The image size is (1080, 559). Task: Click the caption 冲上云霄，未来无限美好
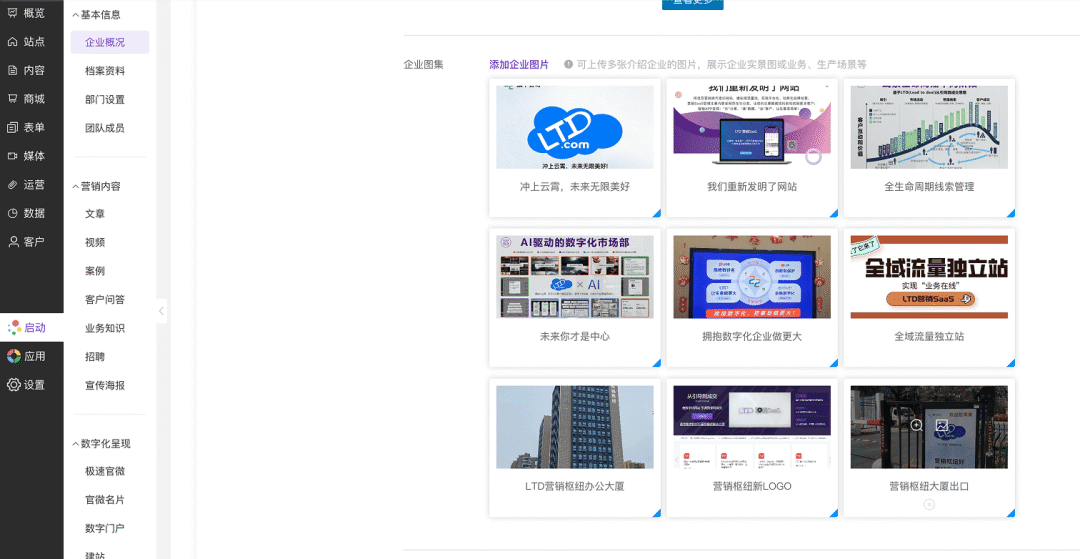tap(574, 187)
